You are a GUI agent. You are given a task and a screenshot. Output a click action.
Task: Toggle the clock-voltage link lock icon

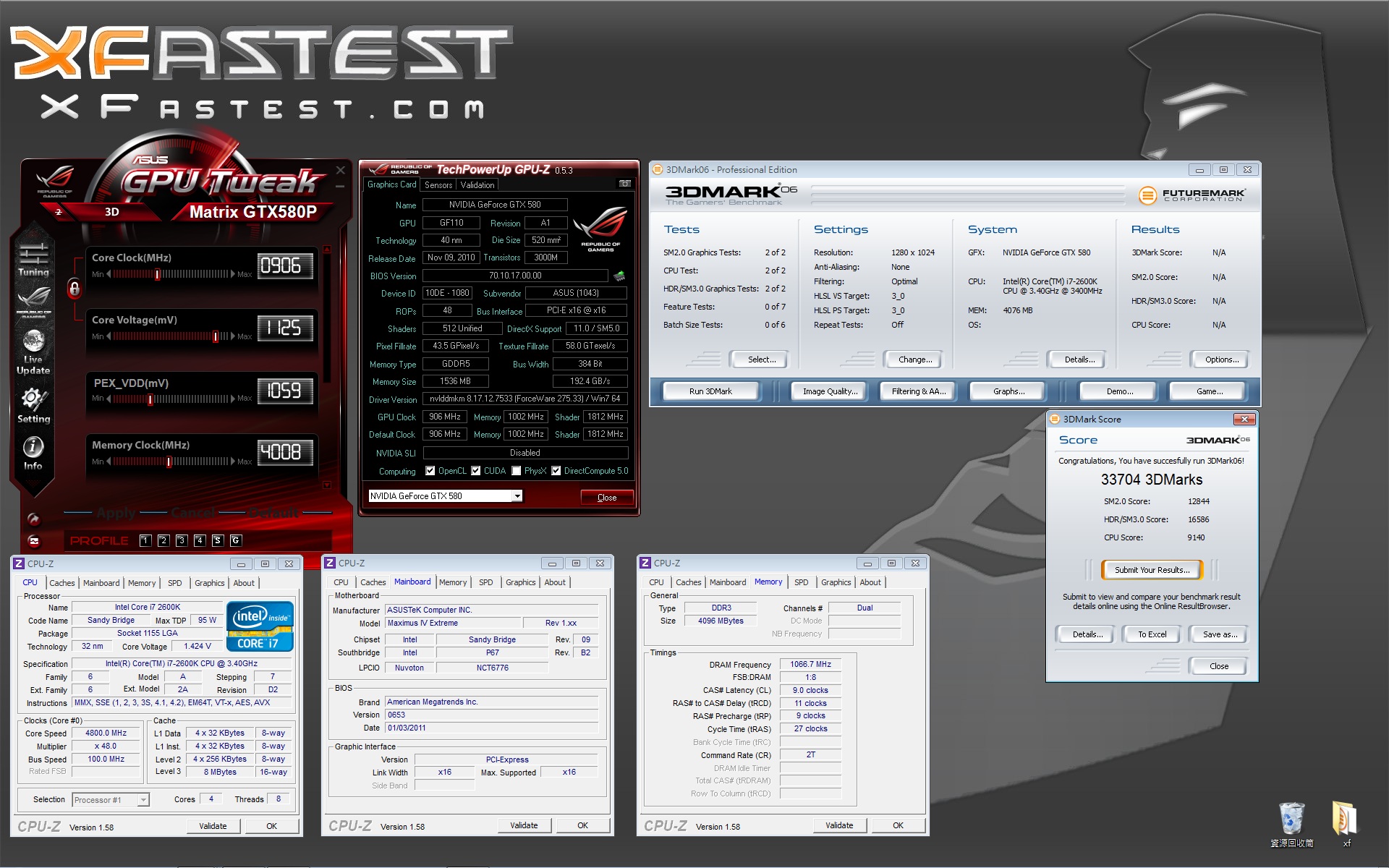[x=74, y=289]
